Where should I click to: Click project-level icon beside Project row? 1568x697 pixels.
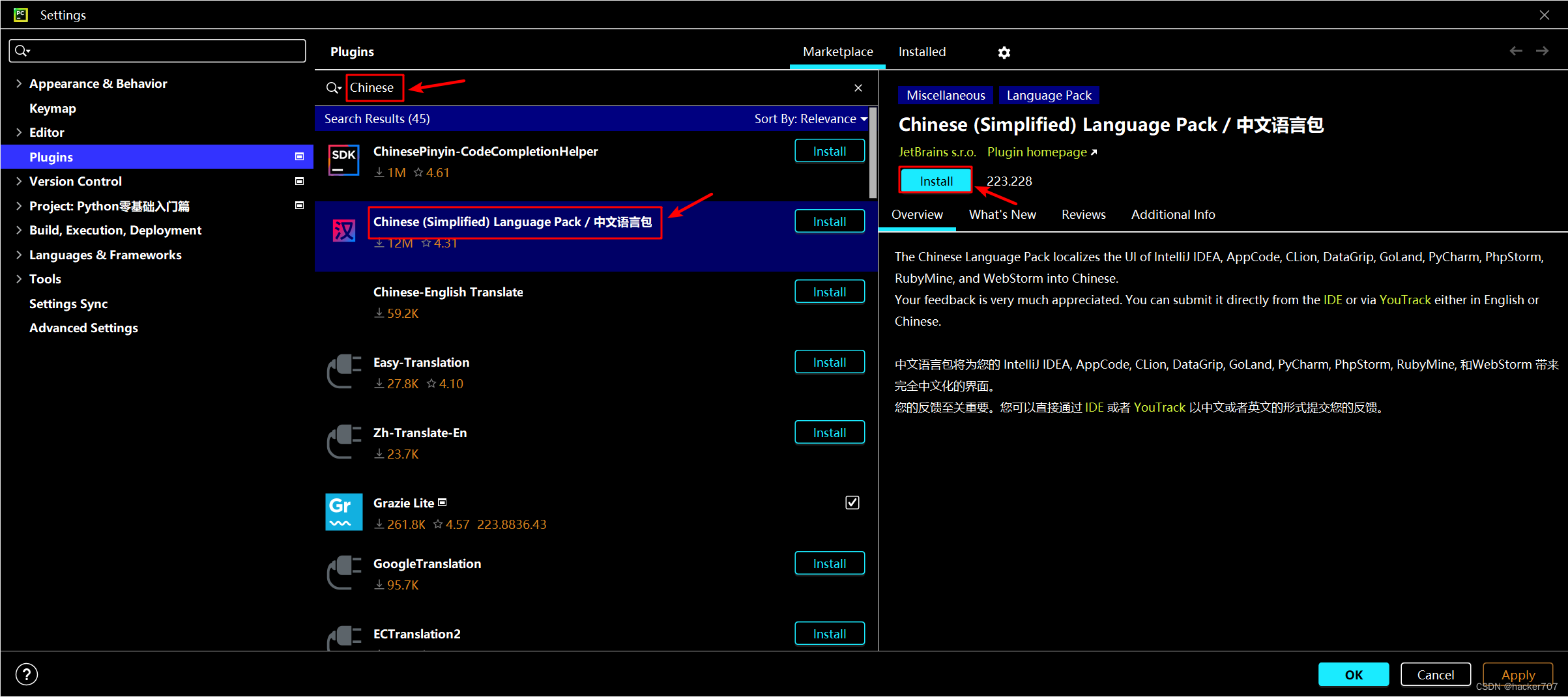(x=300, y=205)
